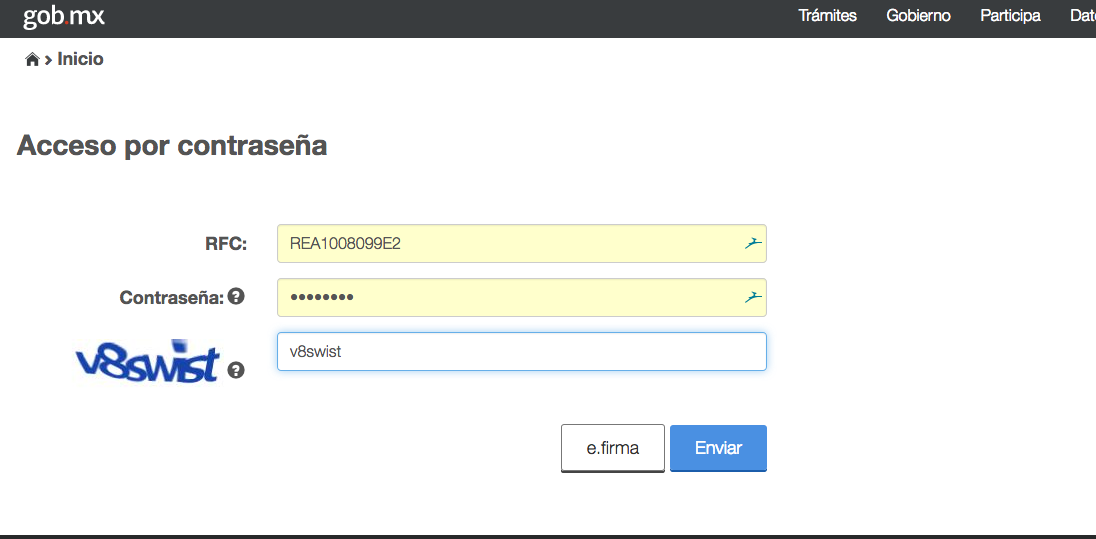Screen dimensions: 1096x539
Task: Open the help icon beside Contraseña label
Action: point(236,297)
